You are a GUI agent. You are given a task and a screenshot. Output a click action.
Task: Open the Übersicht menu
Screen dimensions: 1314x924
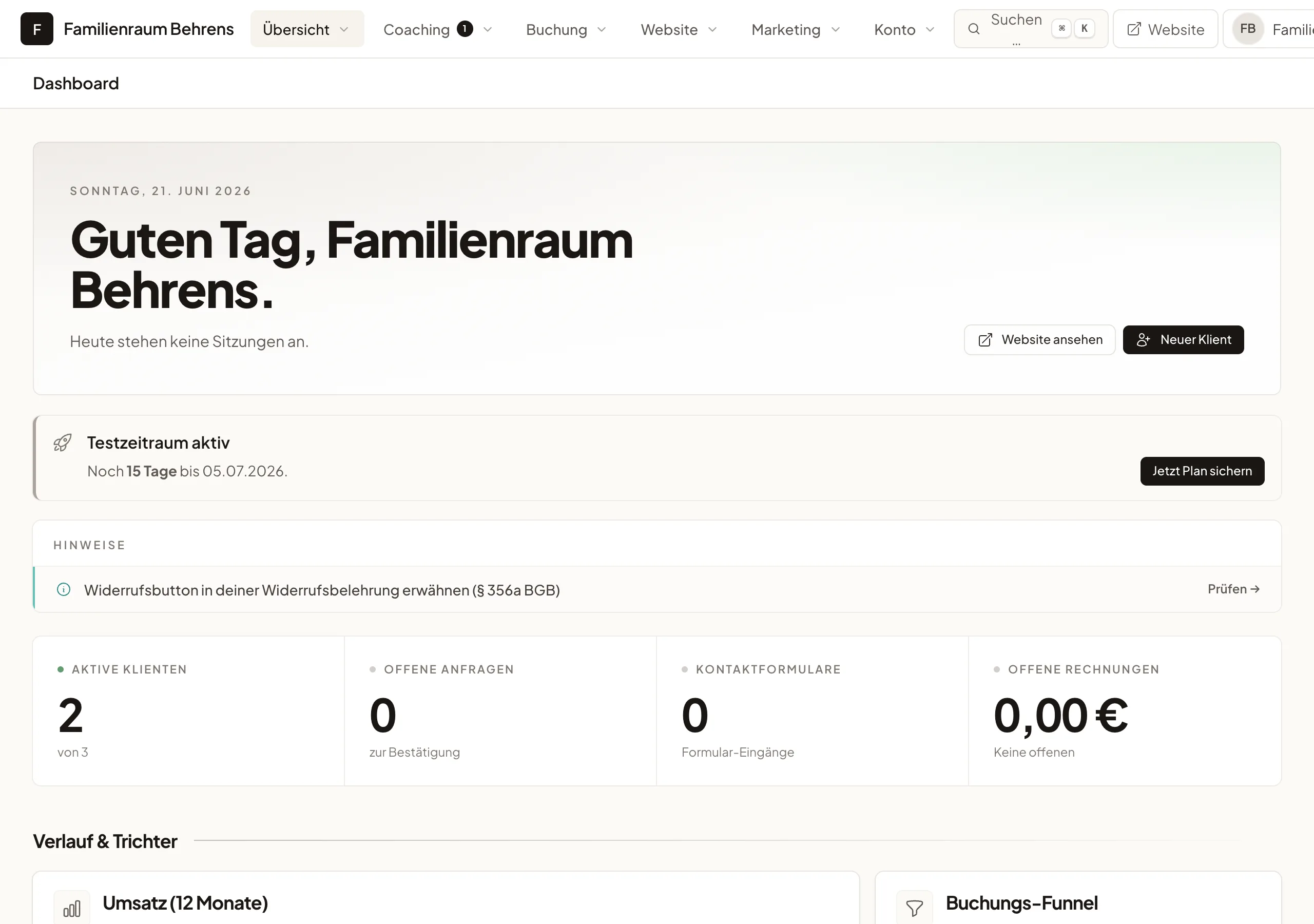point(307,29)
